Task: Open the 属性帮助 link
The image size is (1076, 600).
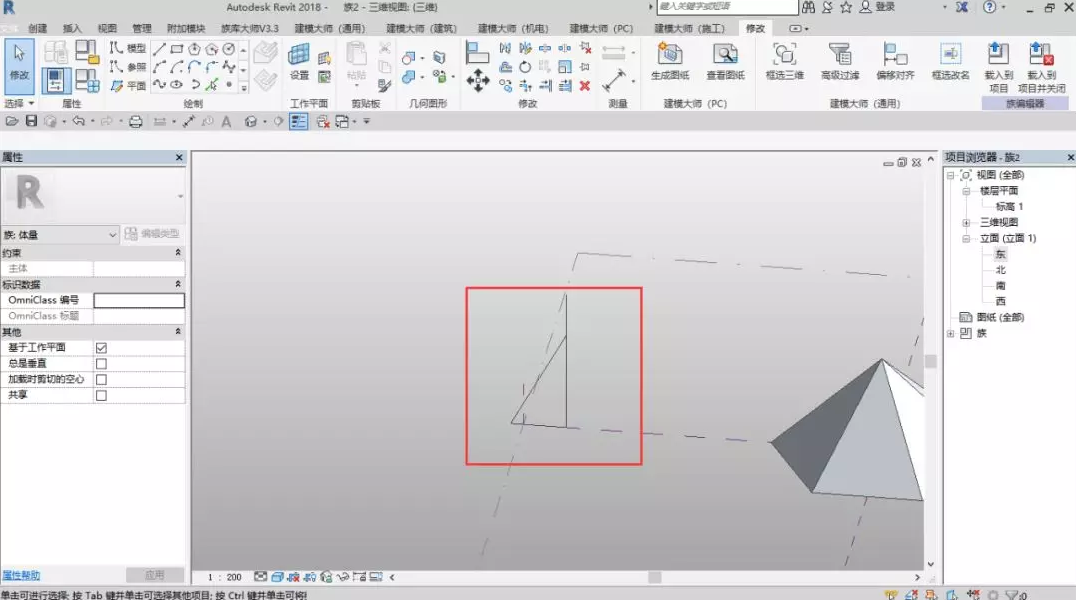Action: coord(21,575)
